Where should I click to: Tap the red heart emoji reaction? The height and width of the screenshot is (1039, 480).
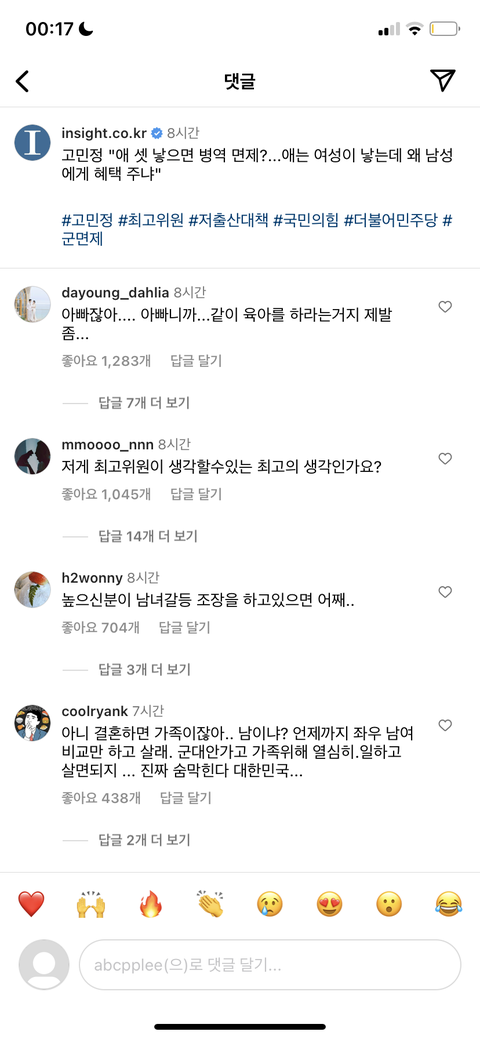30,904
